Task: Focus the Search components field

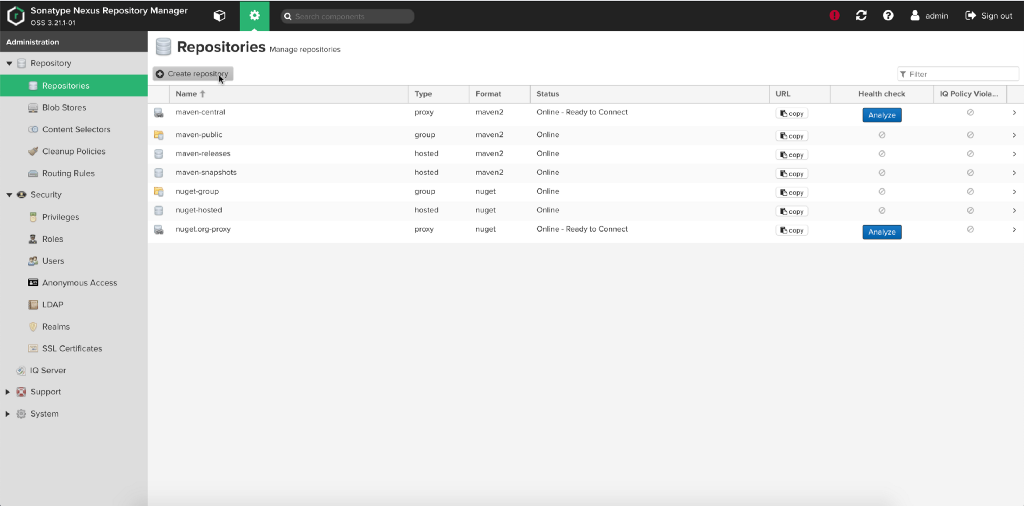Action: click(x=347, y=16)
